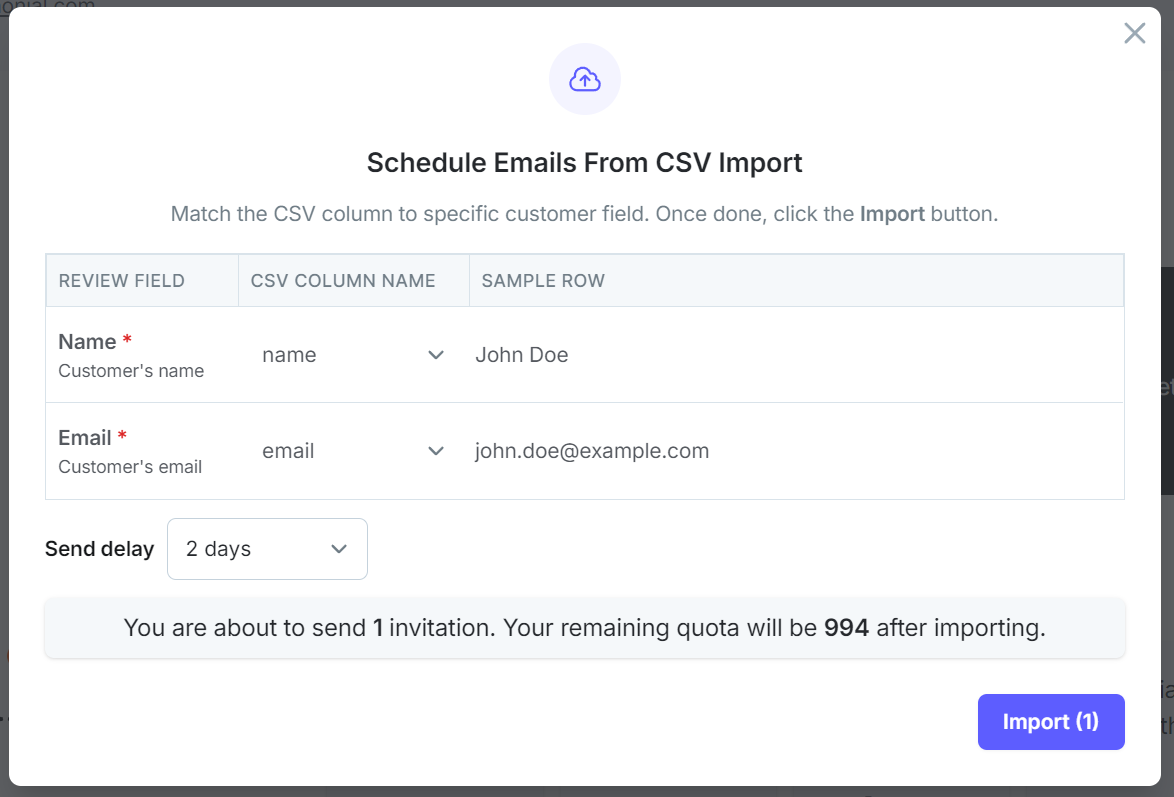Open the Send delay 2 days dropdown
The width and height of the screenshot is (1174, 797).
click(x=267, y=549)
